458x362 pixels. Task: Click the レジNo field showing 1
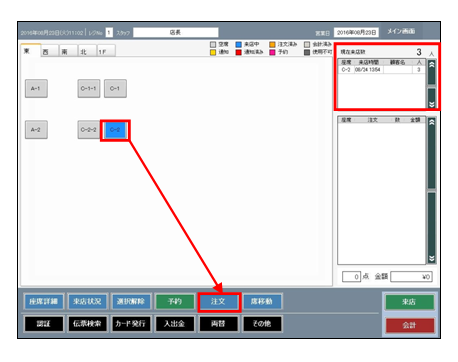pyautogui.click(x=109, y=32)
